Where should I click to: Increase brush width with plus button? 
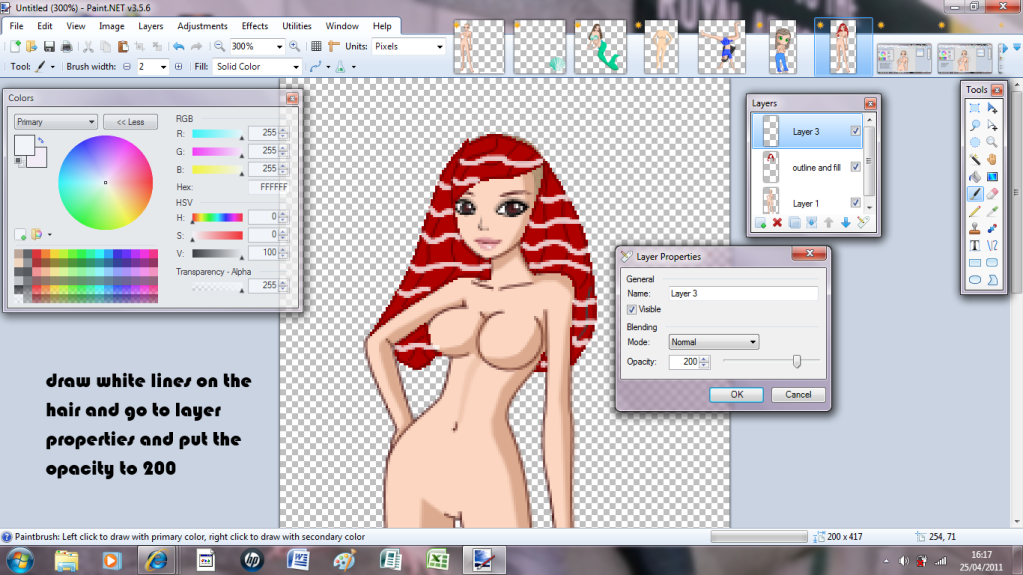178,67
